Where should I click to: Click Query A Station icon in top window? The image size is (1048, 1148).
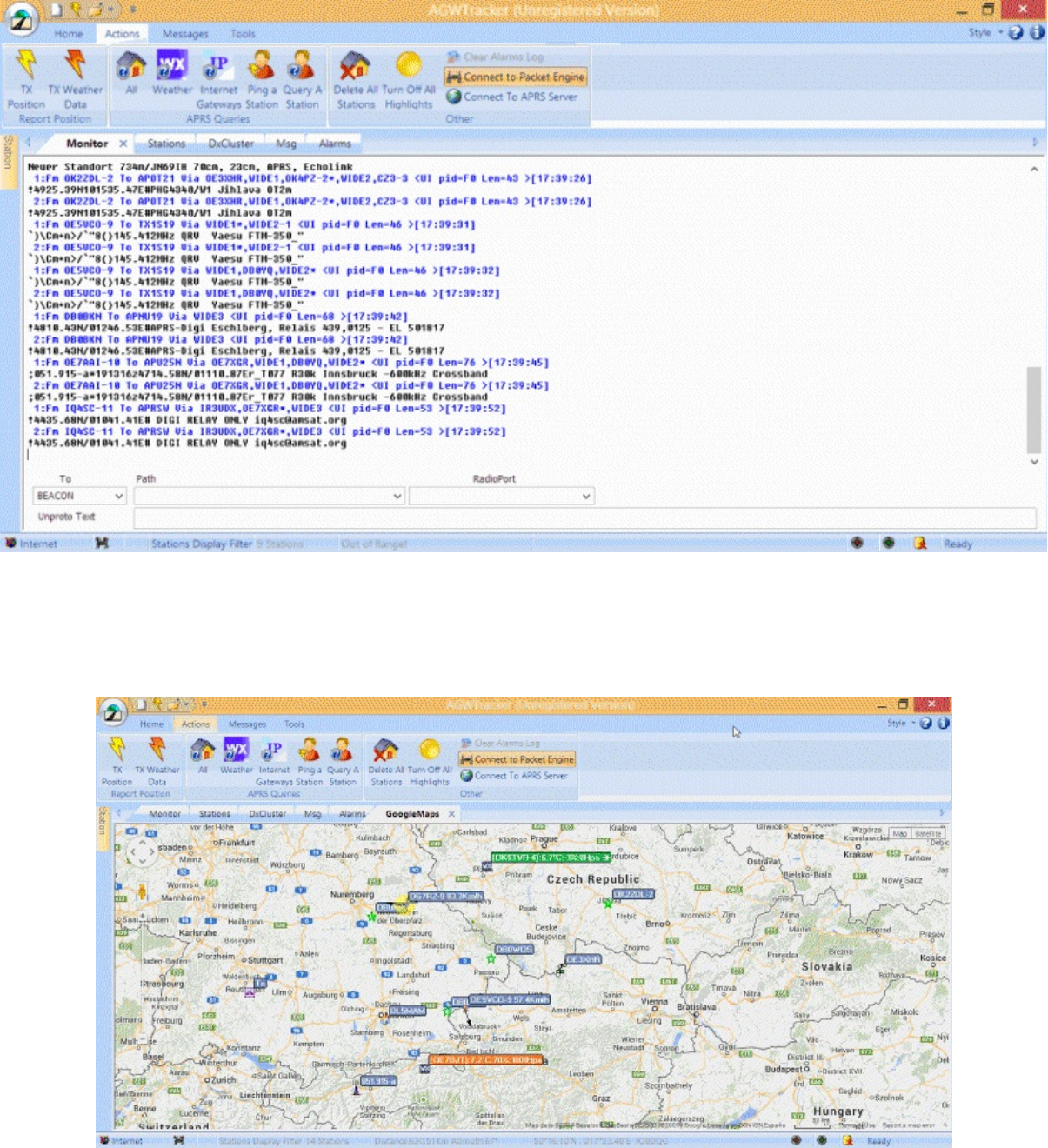click(302, 65)
